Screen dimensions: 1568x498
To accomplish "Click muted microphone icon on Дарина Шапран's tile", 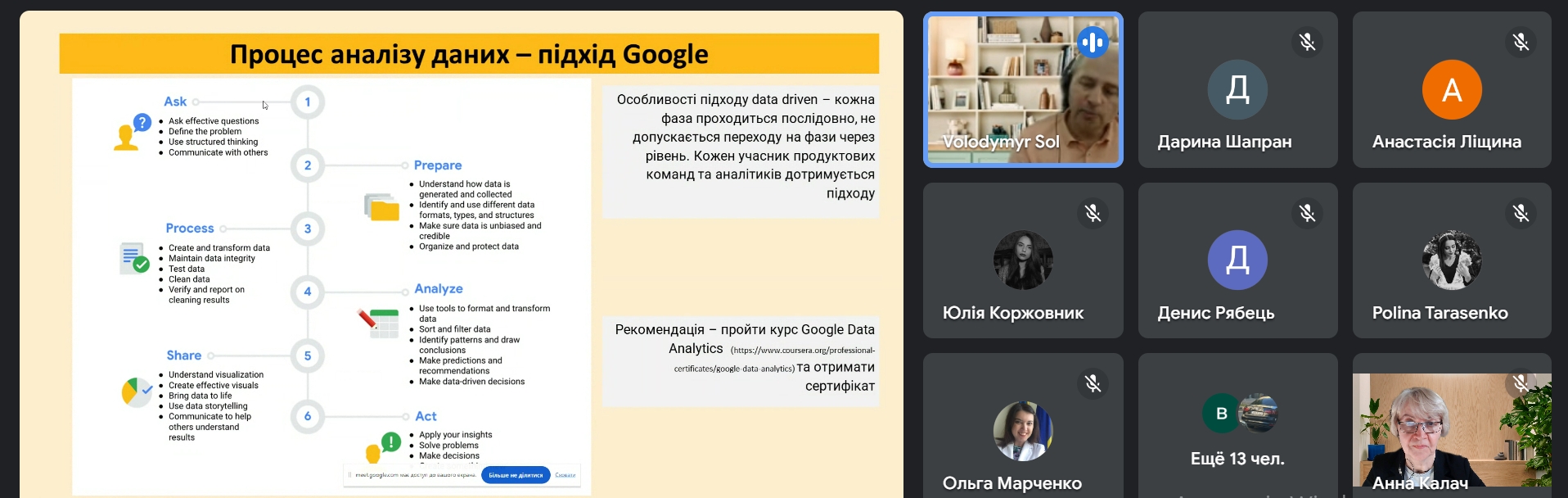I will (1307, 42).
